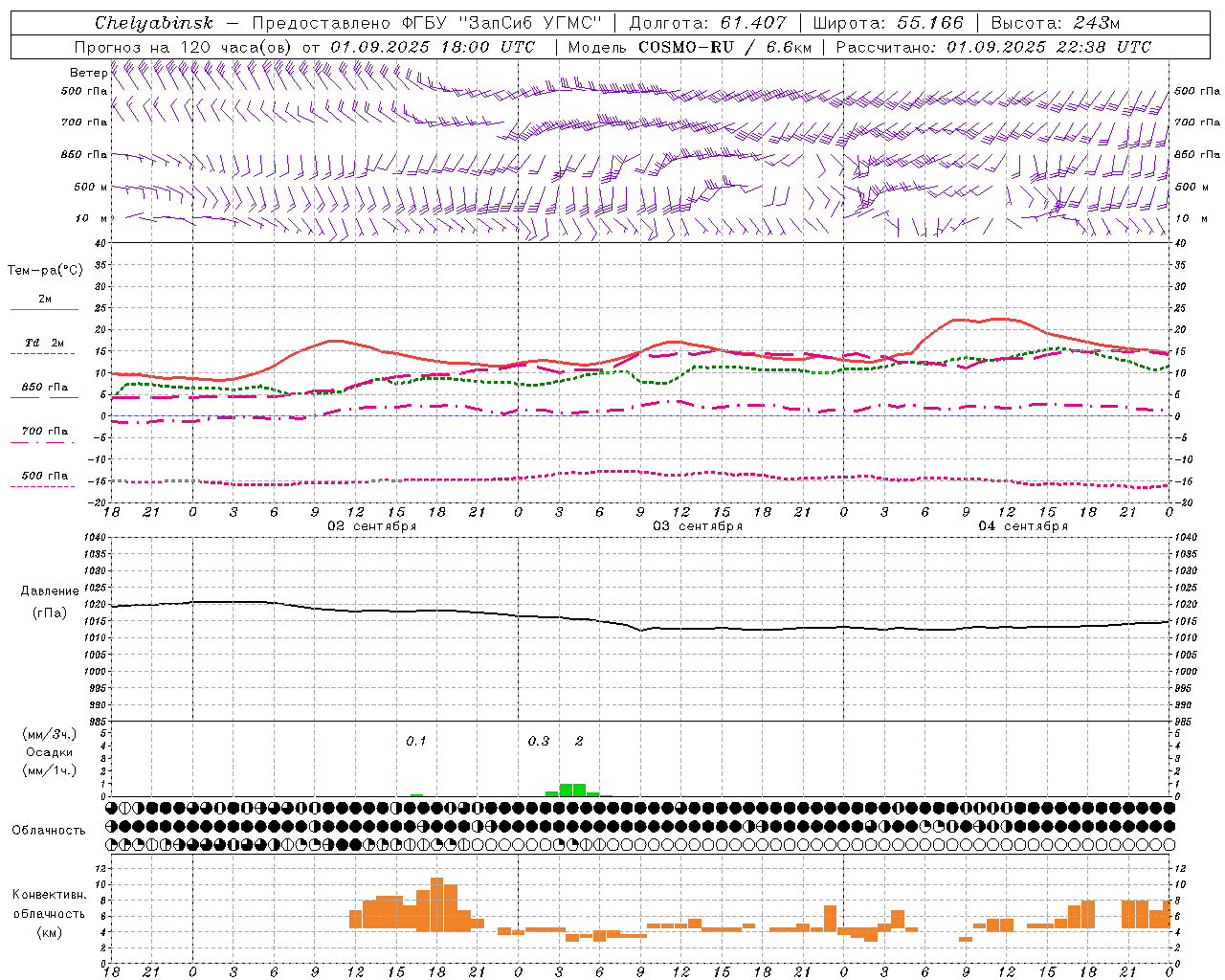Viewport: 1225px width, 980px height.
Task: Click 'Прогноз на 120 часа(ов)' forecast header
Action: (x=184, y=47)
